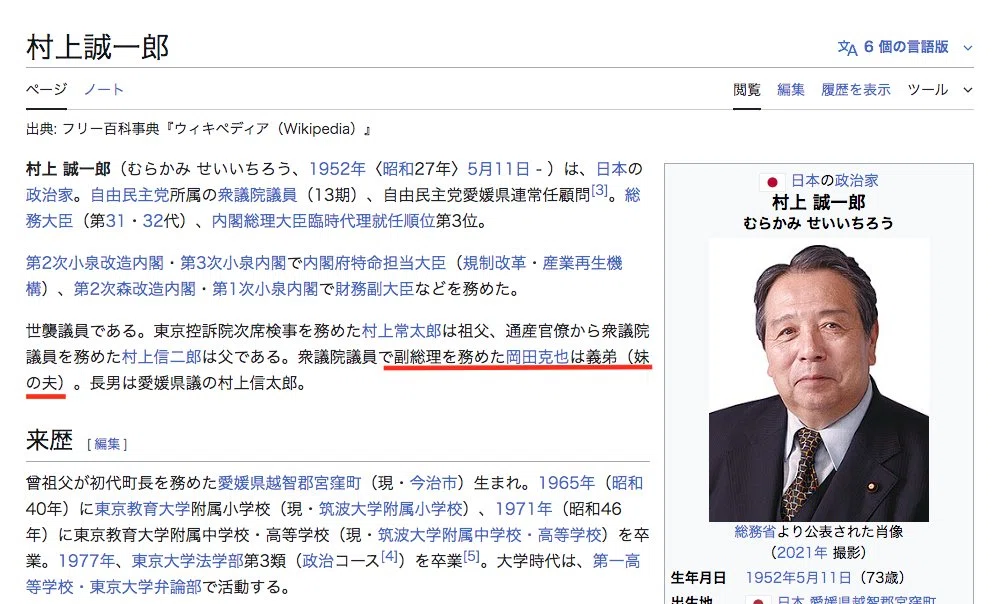Open the 5月11日 link in the intro
Viewport: 993px width, 604px height.
click(498, 169)
